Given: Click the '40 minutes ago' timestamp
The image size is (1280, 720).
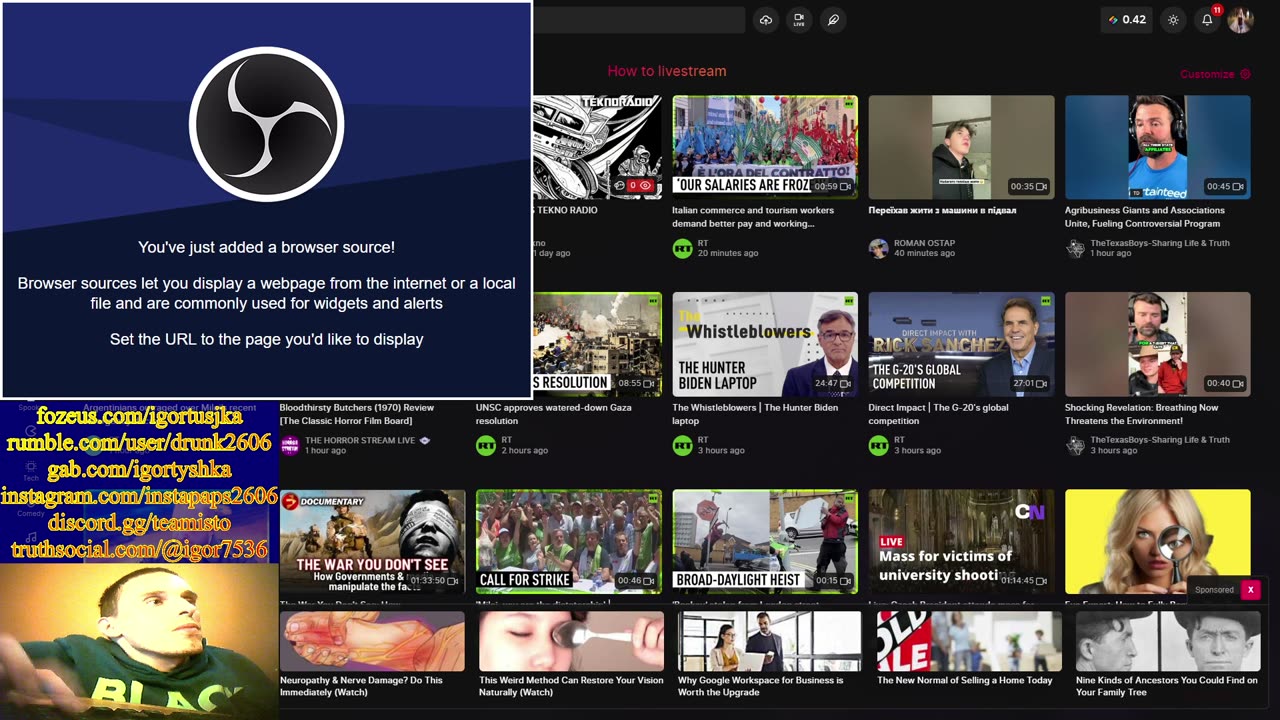Looking at the screenshot, I should pos(924,253).
